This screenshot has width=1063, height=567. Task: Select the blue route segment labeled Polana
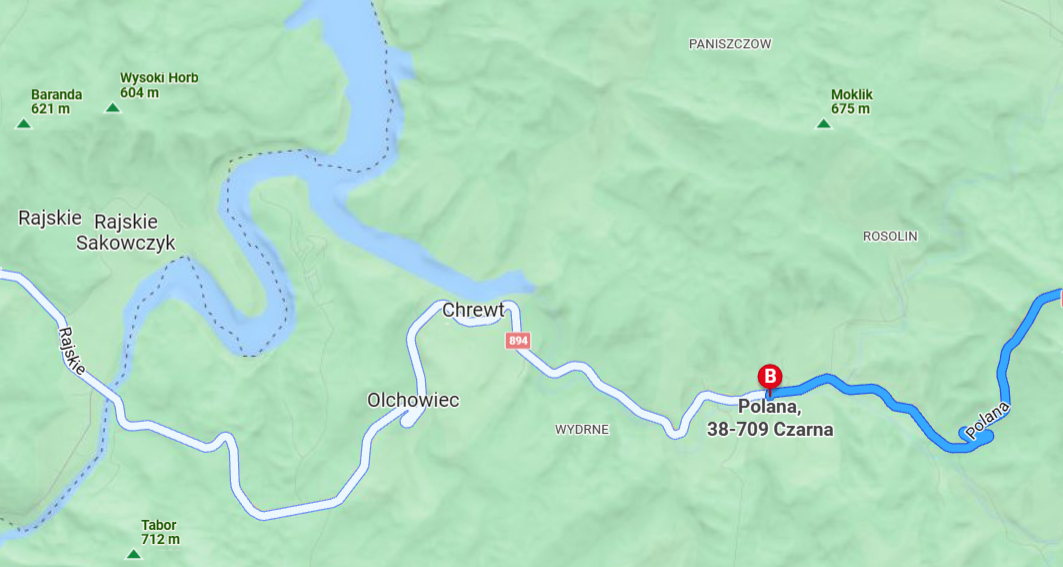coord(987,421)
